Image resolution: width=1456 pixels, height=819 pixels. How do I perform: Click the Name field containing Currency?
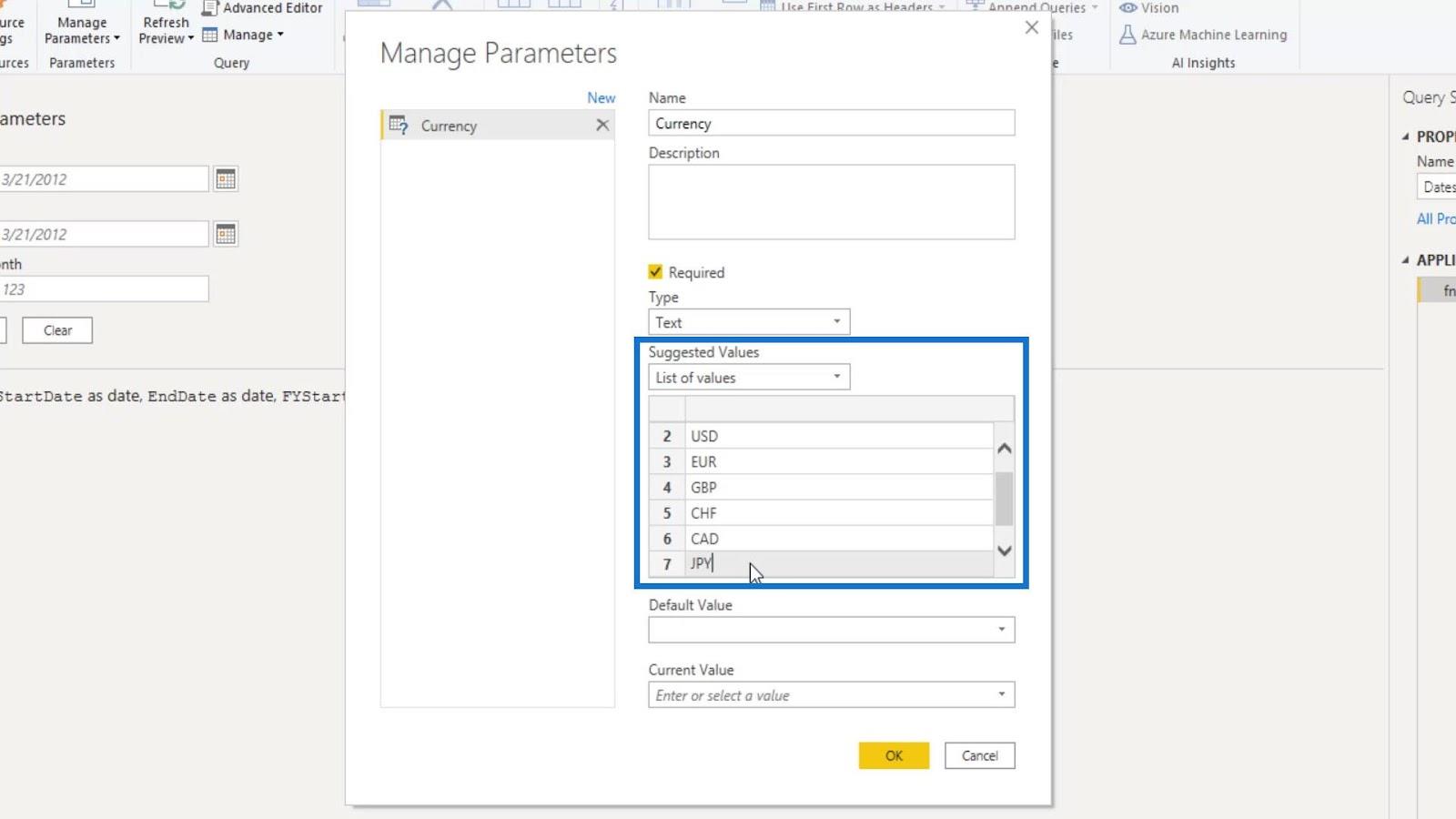coord(831,123)
